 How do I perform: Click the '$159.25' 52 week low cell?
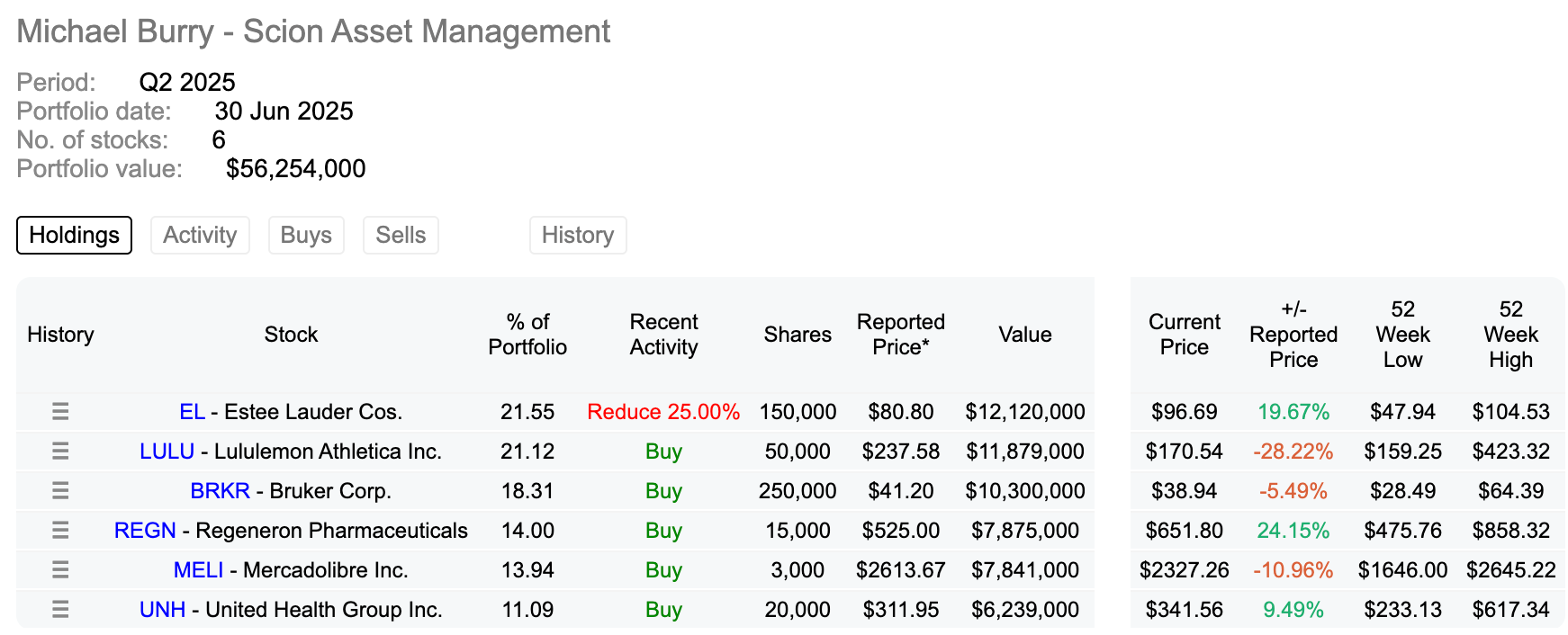click(1402, 452)
